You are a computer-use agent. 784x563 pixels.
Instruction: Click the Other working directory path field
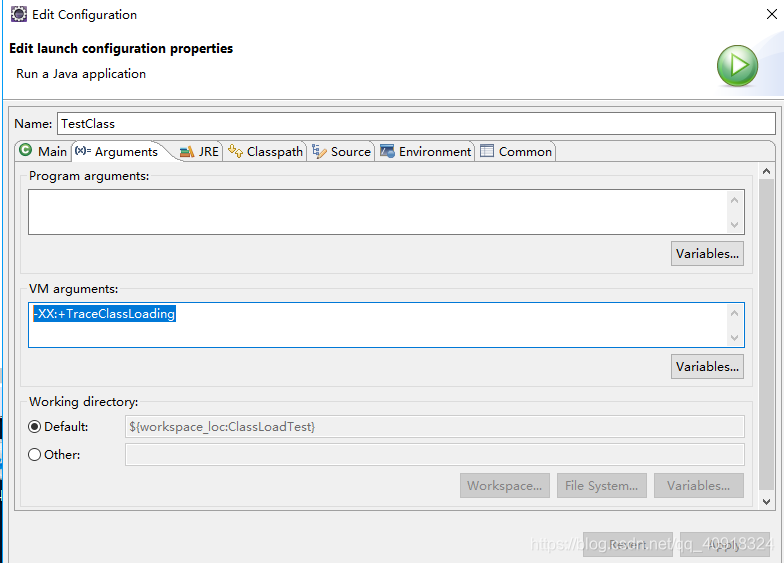point(434,454)
